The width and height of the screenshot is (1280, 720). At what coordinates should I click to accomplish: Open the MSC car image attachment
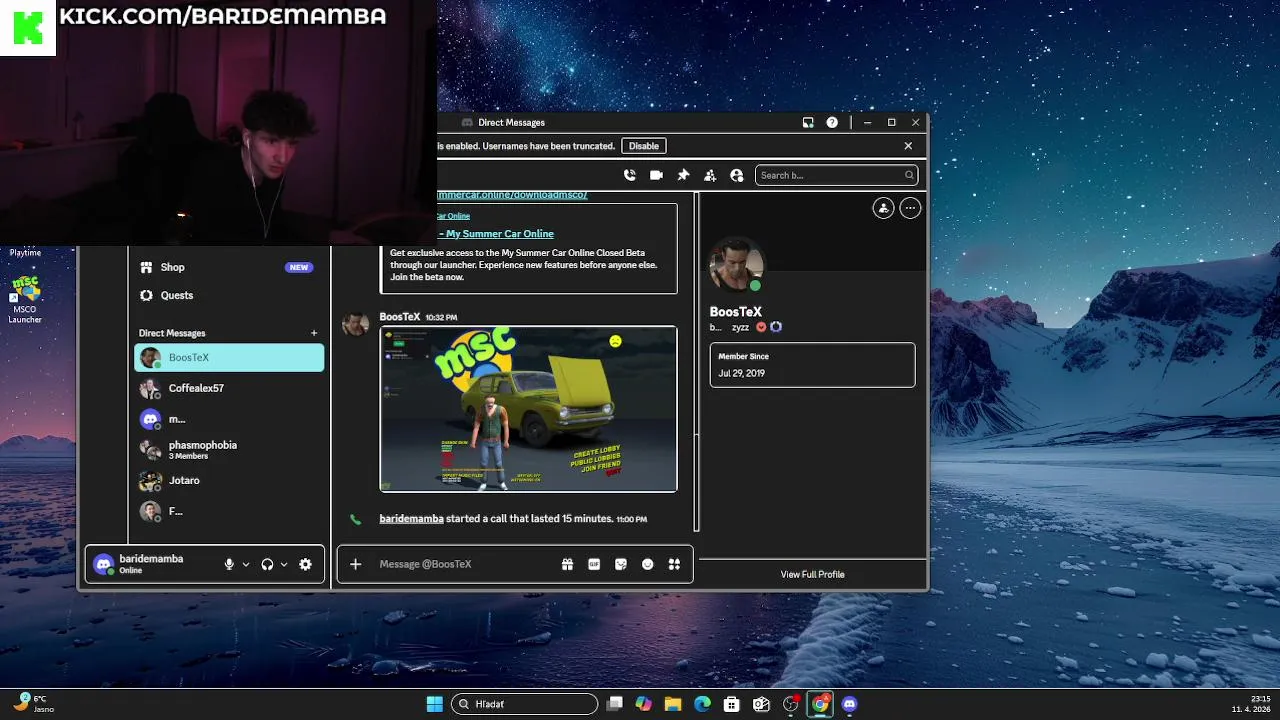528,409
